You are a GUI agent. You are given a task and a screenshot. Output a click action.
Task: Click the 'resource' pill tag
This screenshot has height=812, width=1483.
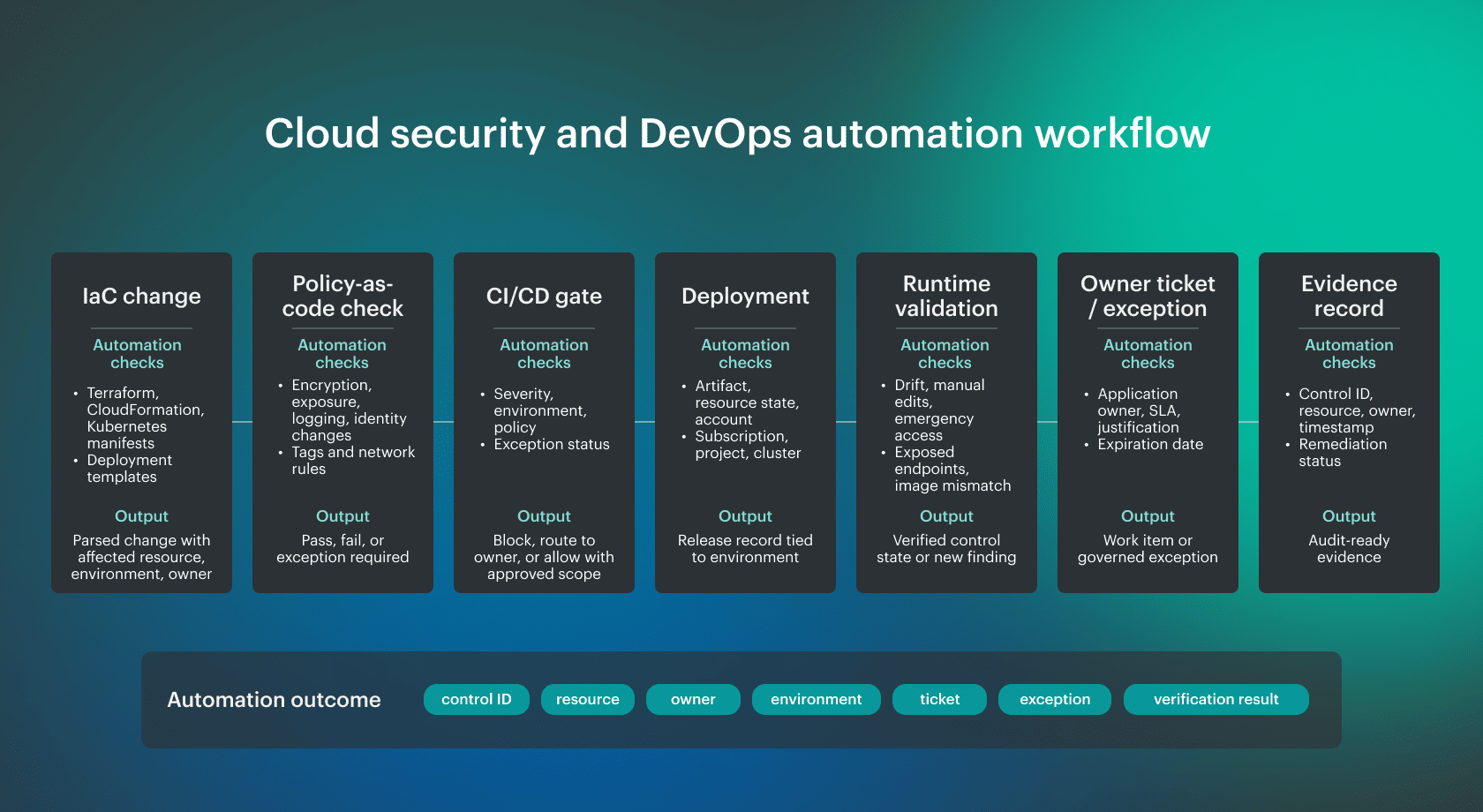coord(588,699)
